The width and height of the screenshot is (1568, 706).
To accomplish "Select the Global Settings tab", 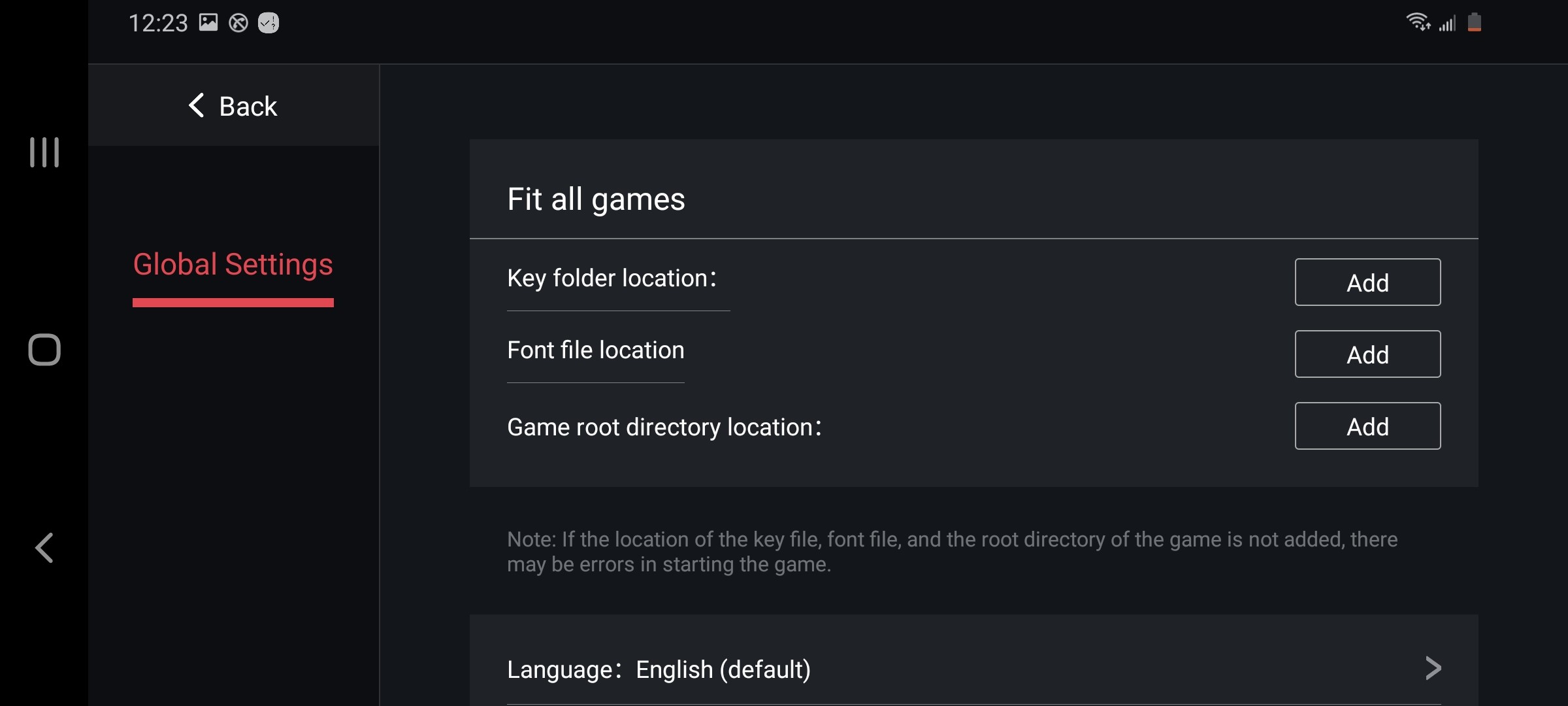I will point(233,264).
